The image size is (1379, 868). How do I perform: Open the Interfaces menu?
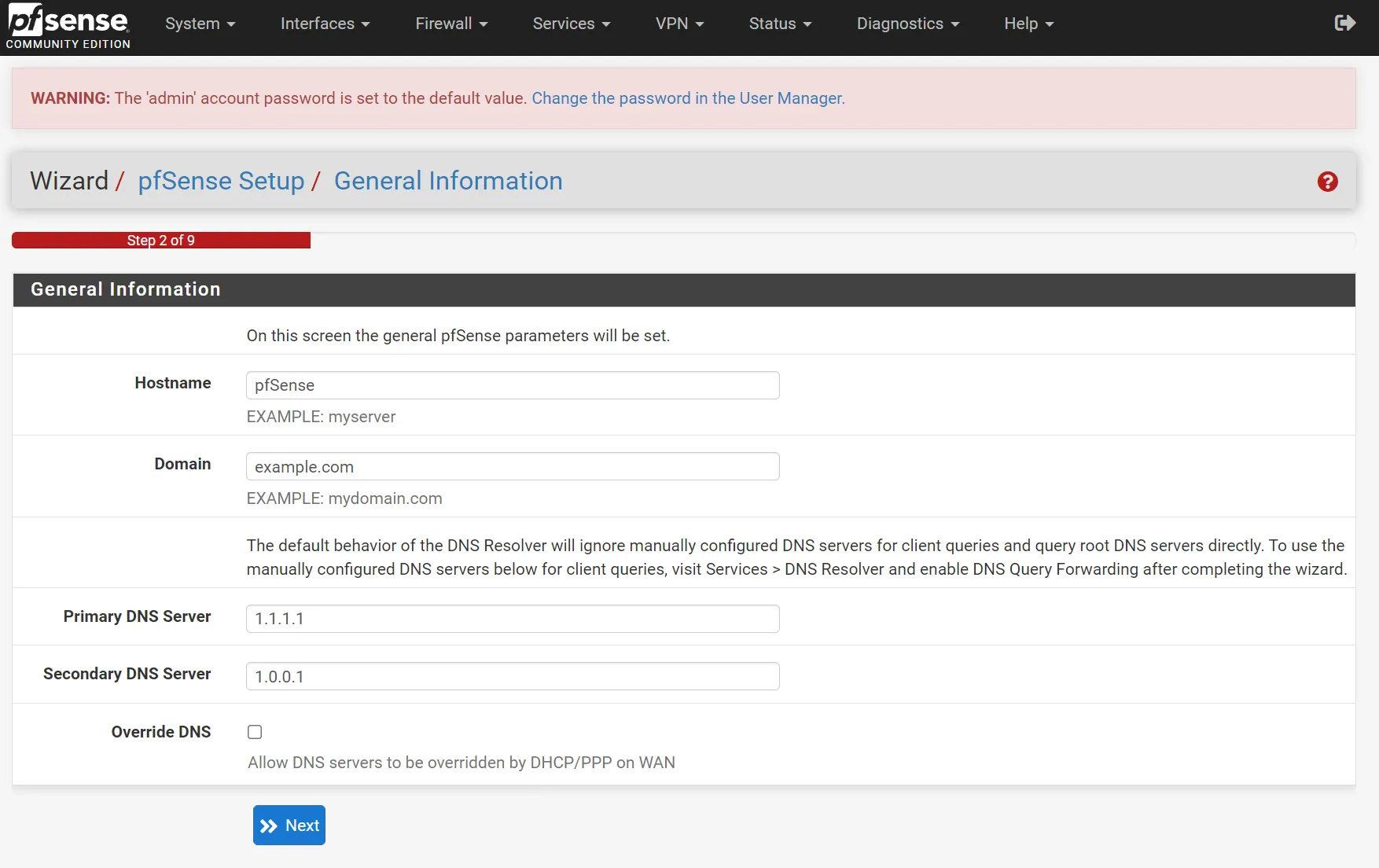click(324, 24)
